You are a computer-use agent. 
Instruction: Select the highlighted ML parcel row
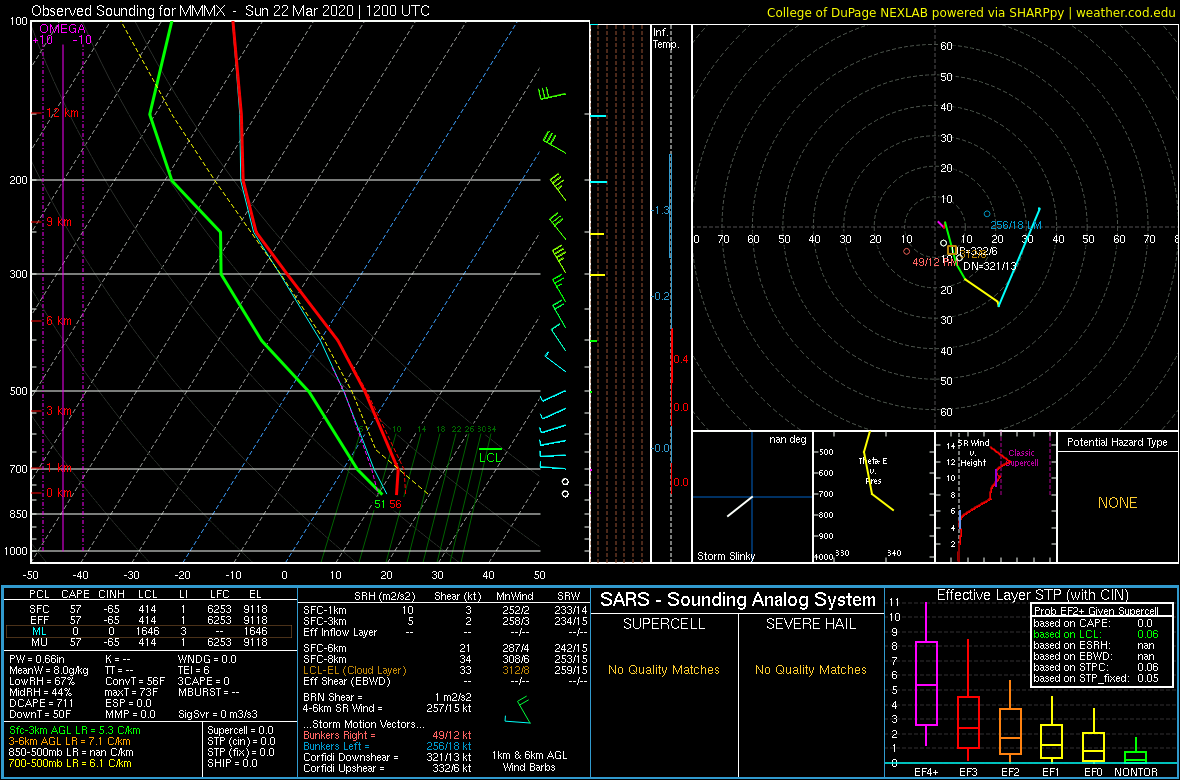(148, 631)
